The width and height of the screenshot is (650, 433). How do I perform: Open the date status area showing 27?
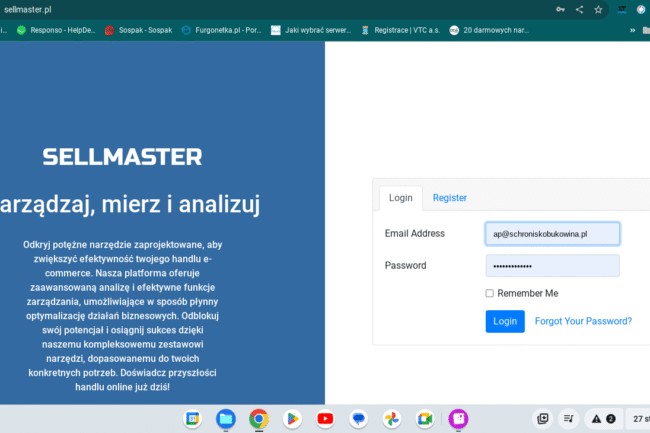click(638, 419)
